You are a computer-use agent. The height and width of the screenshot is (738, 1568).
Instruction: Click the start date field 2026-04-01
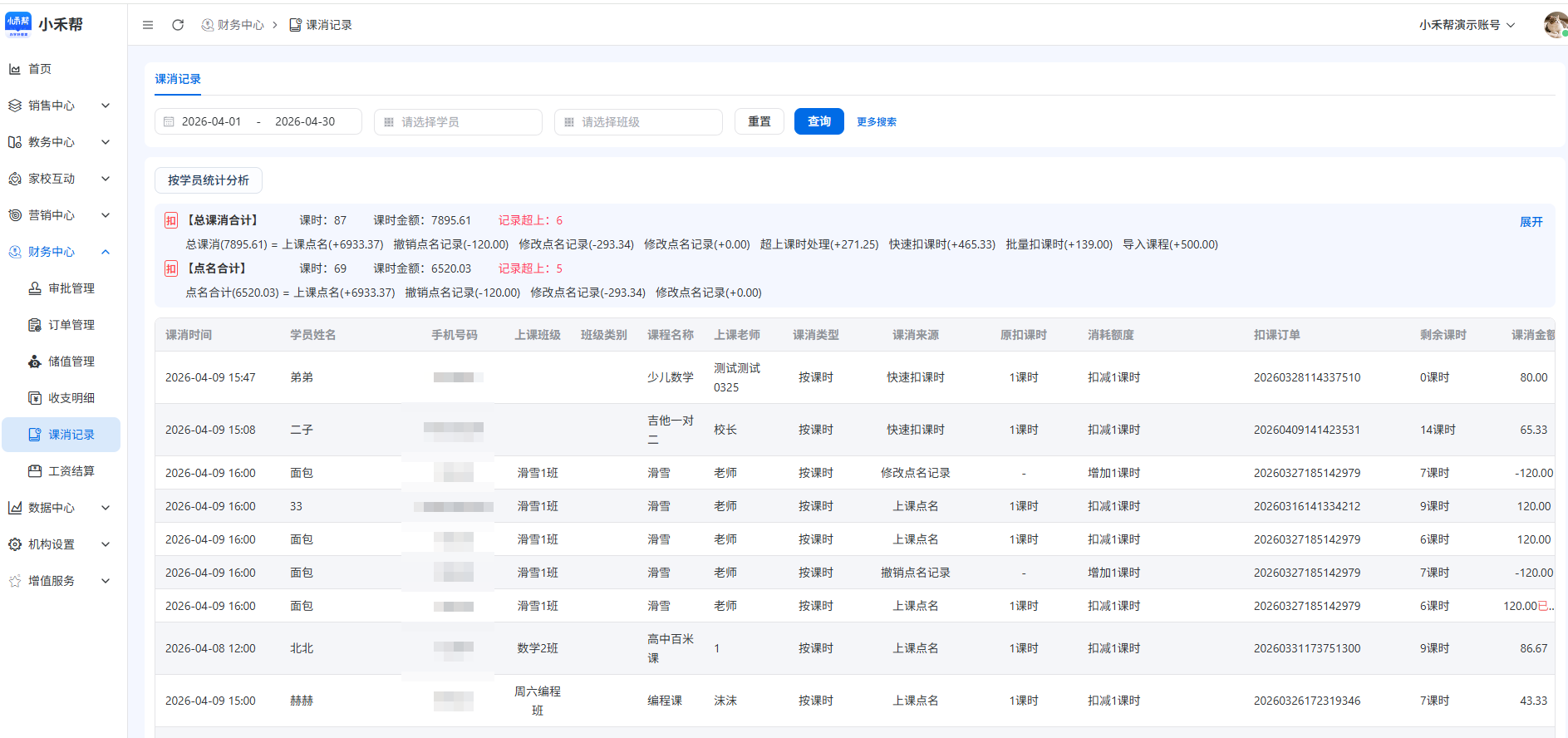(211, 121)
